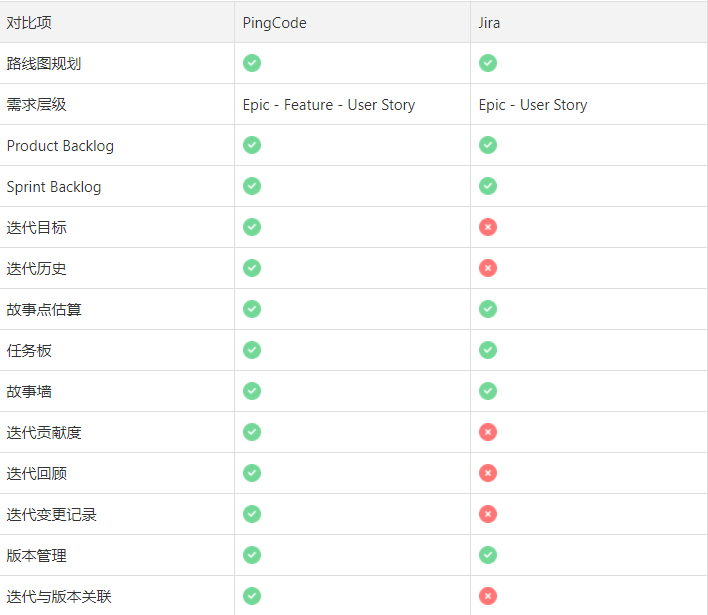Click the Product Backlog row label
The image size is (708, 615).
[x=60, y=146]
